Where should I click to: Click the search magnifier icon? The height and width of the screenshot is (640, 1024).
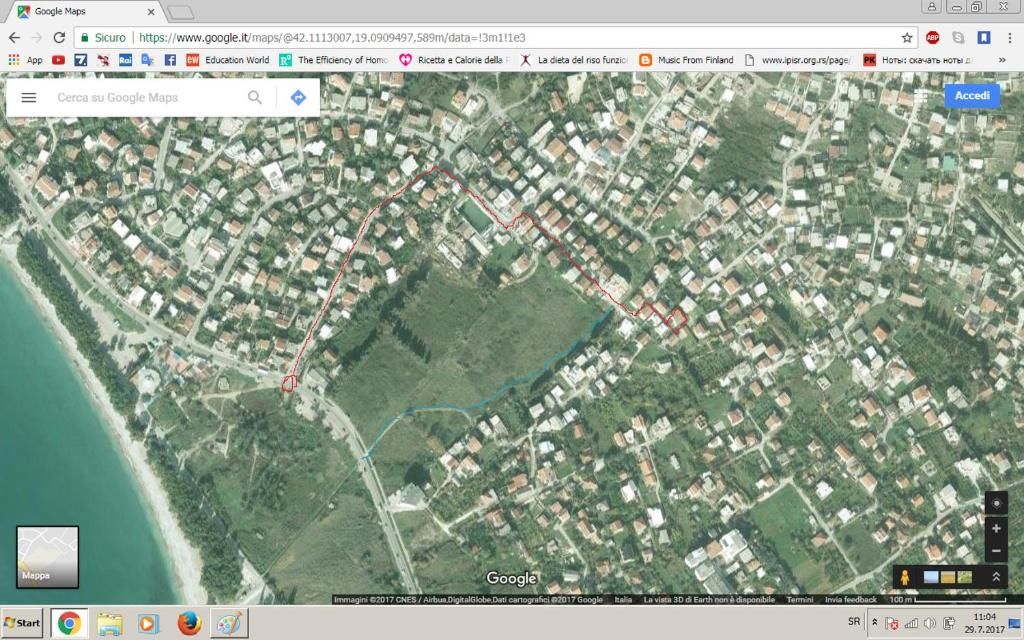pyautogui.click(x=255, y=97)
